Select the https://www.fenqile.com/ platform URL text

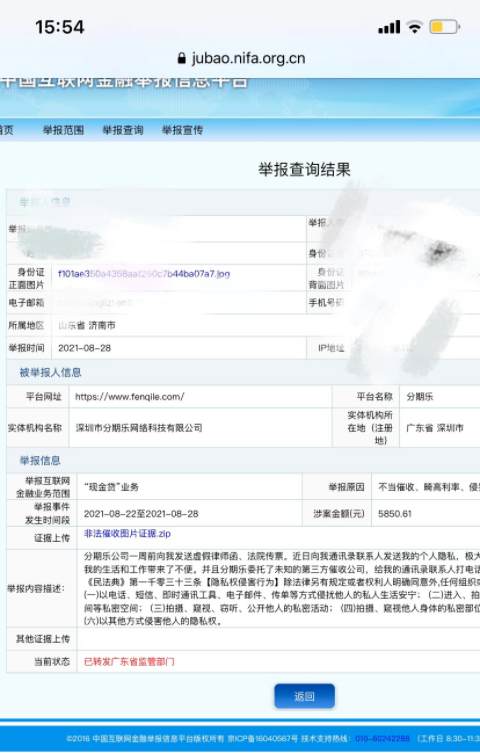(130, 397)
